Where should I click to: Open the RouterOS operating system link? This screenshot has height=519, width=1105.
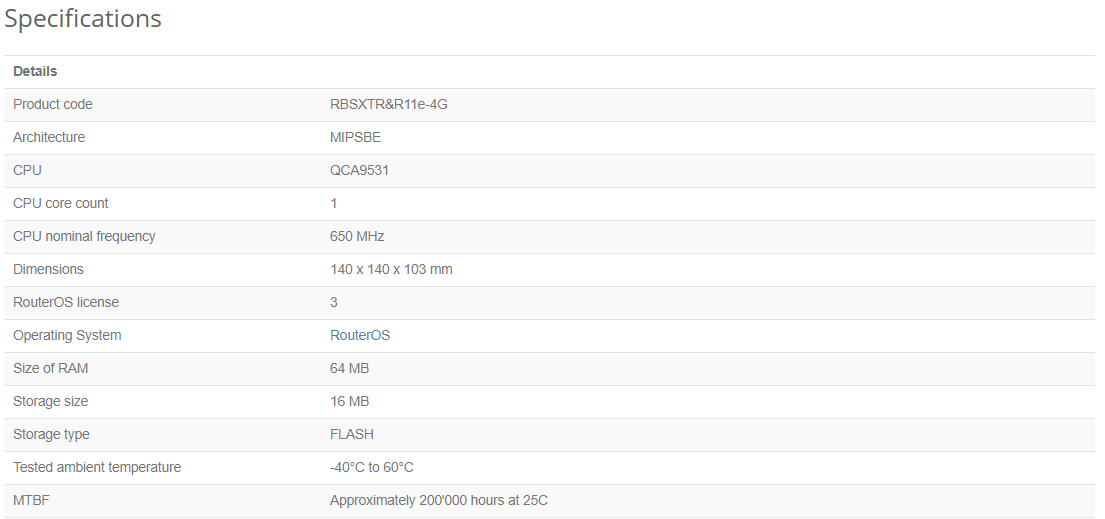(x=359, y=336)
